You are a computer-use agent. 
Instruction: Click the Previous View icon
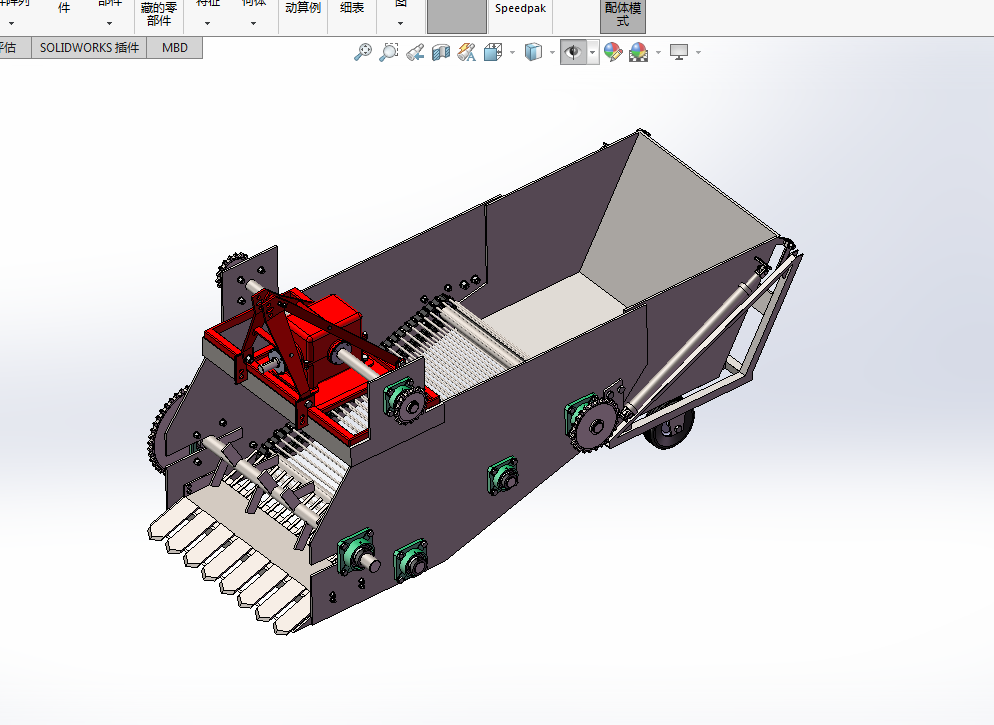tap(415, 52)
